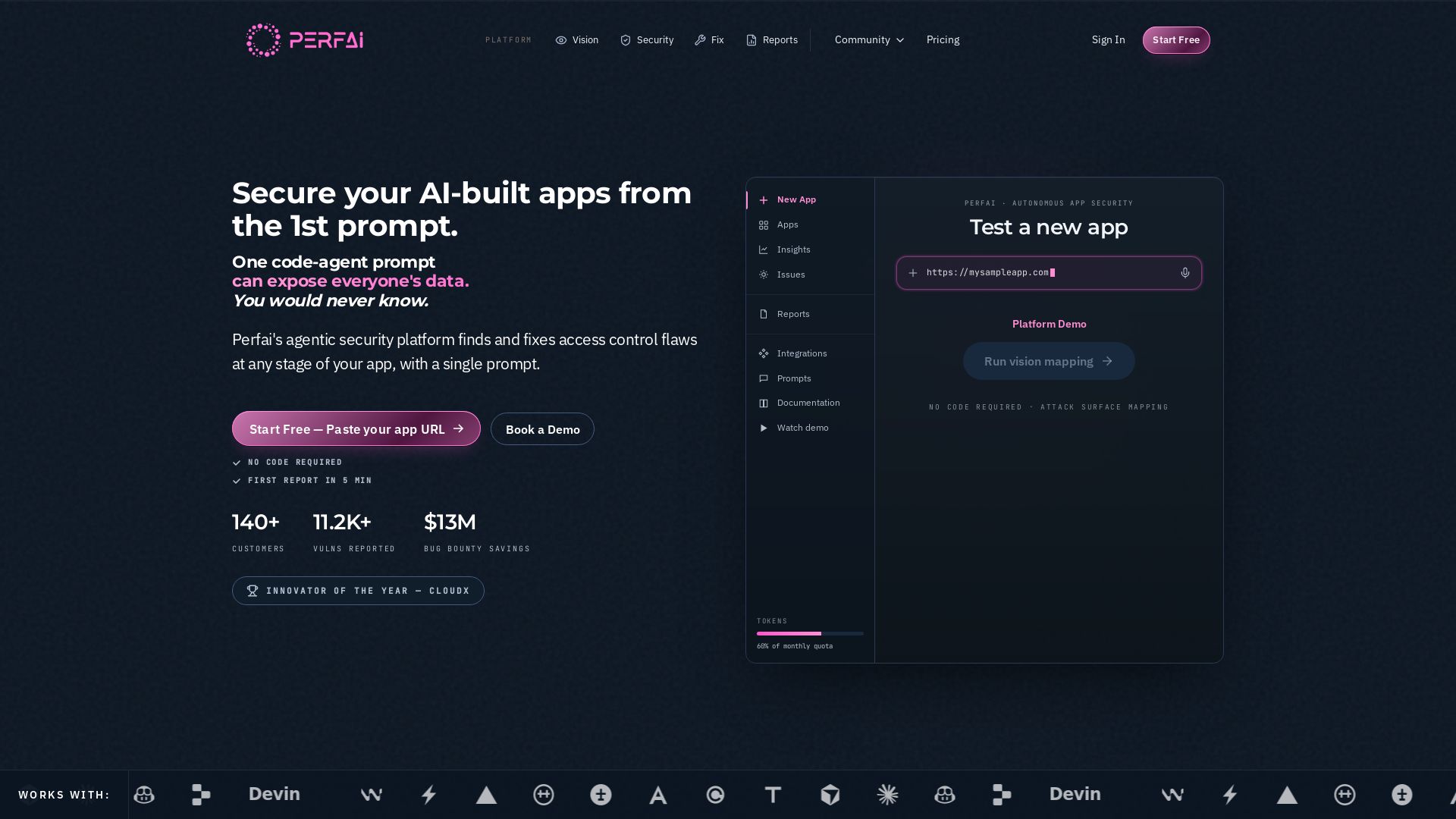
Task: Open Prompts via its chat bubble icon
Action: click(764, 379)
